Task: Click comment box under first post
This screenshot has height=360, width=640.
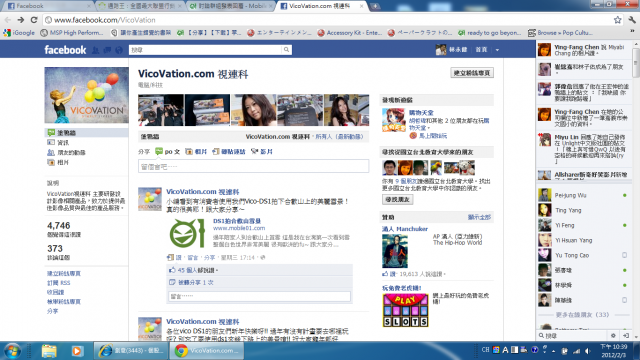Action: click(260, 296)
